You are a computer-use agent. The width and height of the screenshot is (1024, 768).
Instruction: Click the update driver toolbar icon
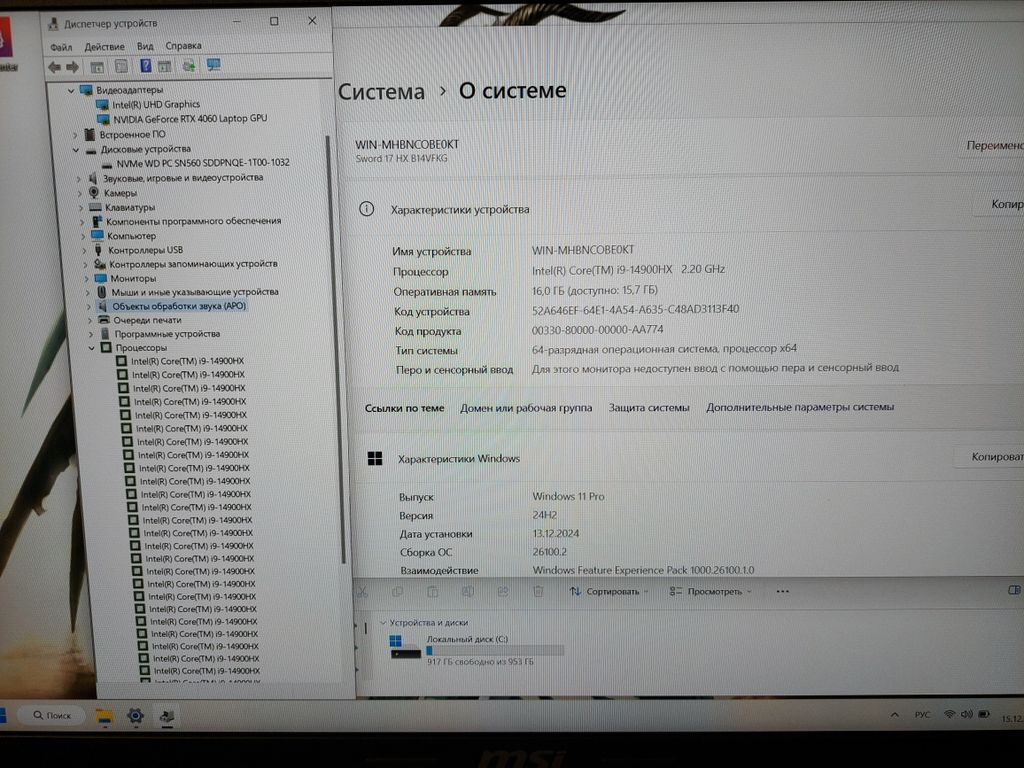tap(188, 66)
